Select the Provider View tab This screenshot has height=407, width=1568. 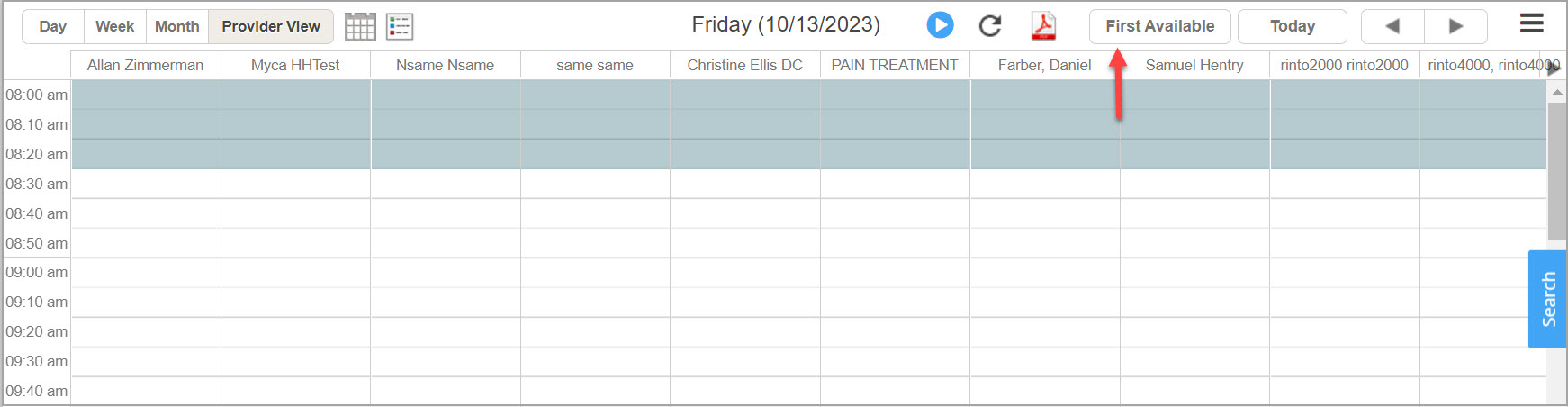[x=271, y=26]
